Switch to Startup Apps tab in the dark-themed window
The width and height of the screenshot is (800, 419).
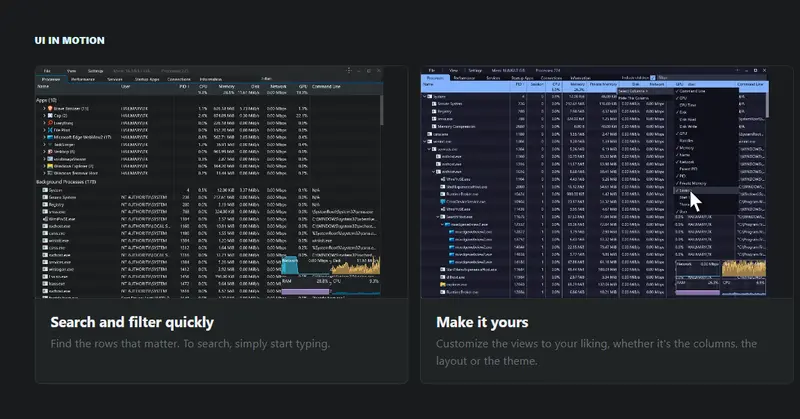(x=147, y=79)
